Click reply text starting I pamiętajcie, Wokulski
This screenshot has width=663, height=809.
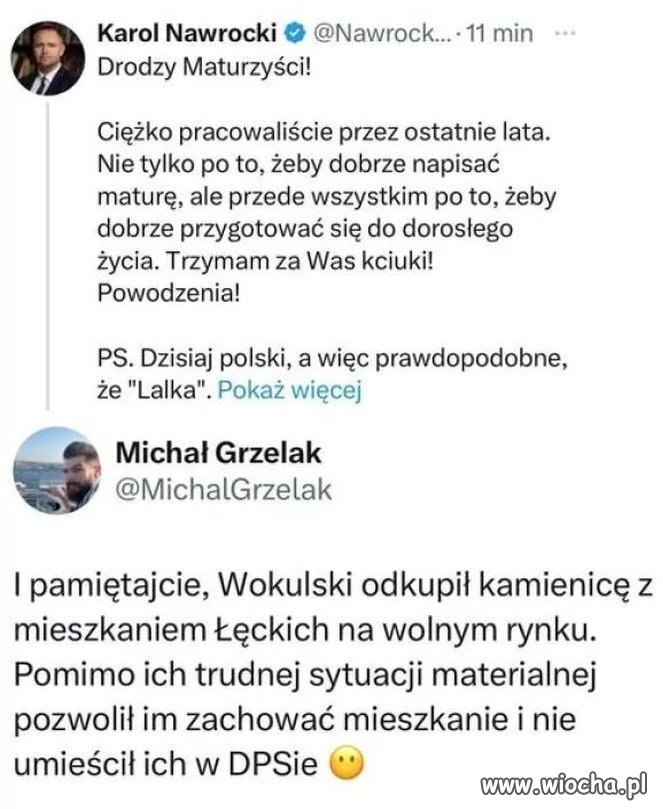click(x=333, y=675)
